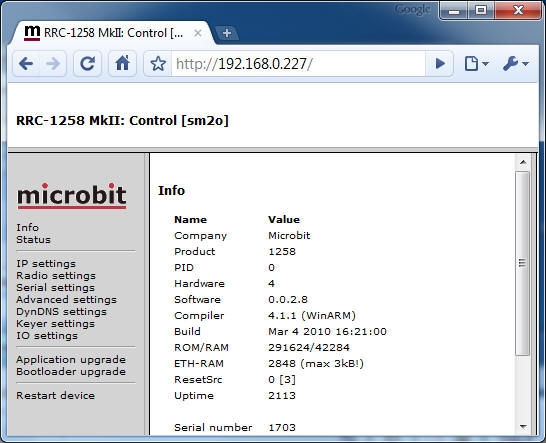Close the browser window

[518, 10]
